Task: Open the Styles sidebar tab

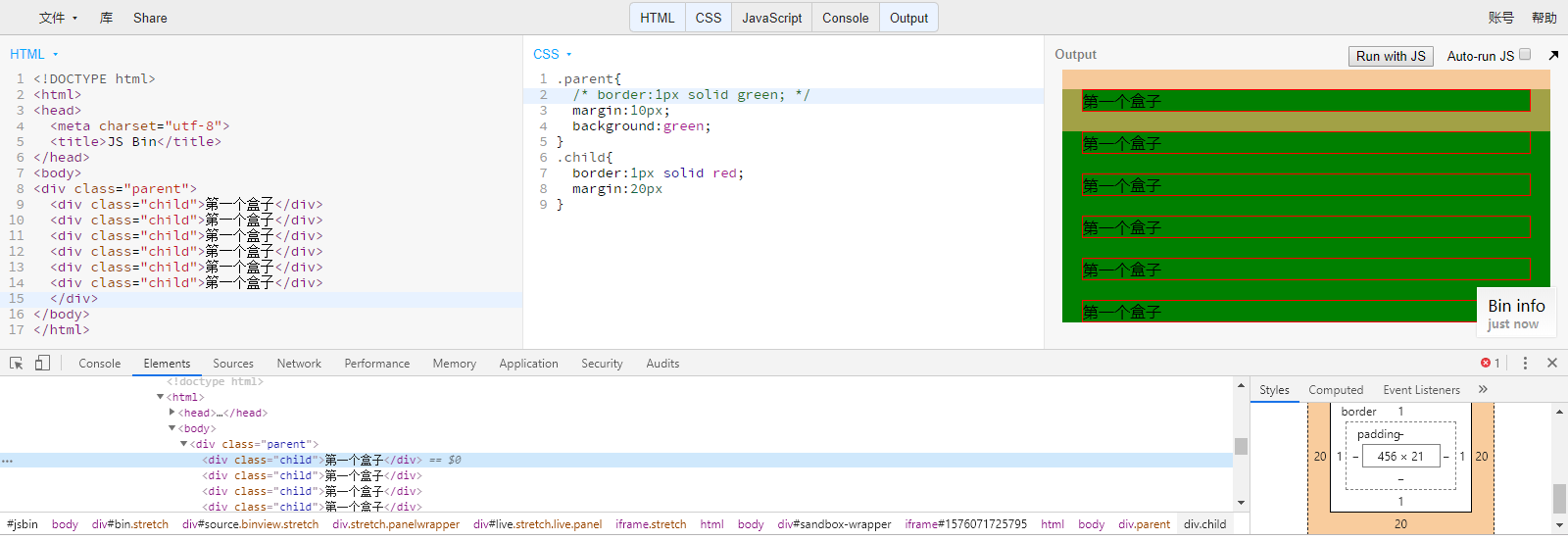Action: point(1274,389)
